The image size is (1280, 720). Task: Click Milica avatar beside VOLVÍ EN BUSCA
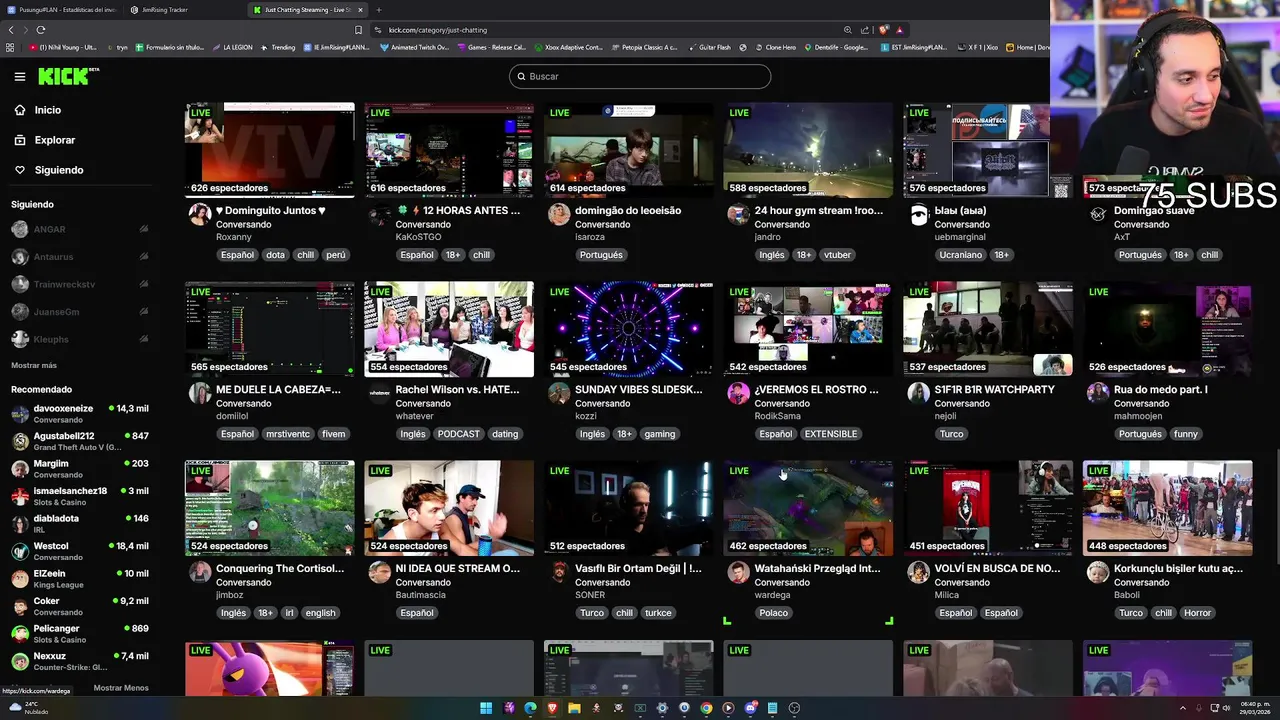pos(918,572)
